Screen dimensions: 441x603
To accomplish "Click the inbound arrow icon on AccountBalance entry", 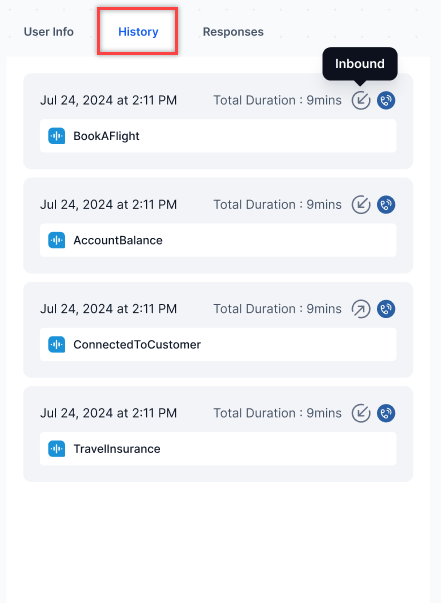I will (x=361, y=205).
